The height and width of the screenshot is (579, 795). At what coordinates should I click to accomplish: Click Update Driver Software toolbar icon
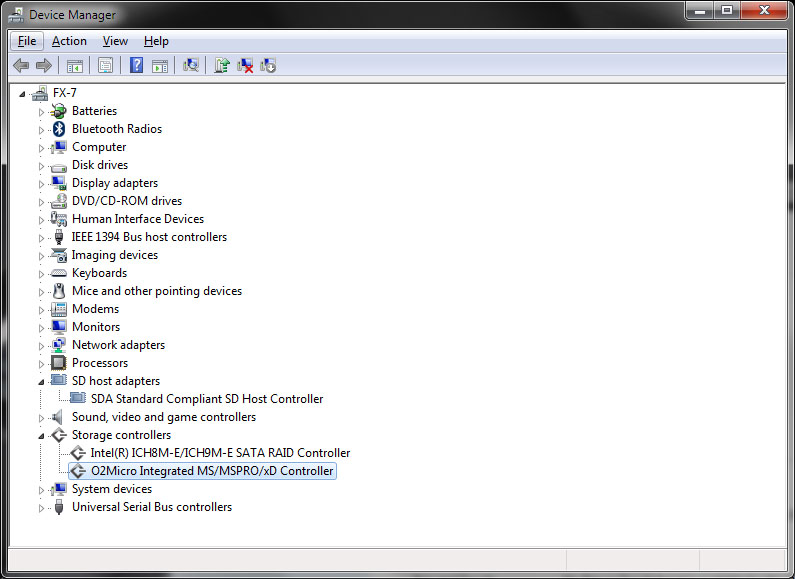pyautogui.click(x=222, y=65)
